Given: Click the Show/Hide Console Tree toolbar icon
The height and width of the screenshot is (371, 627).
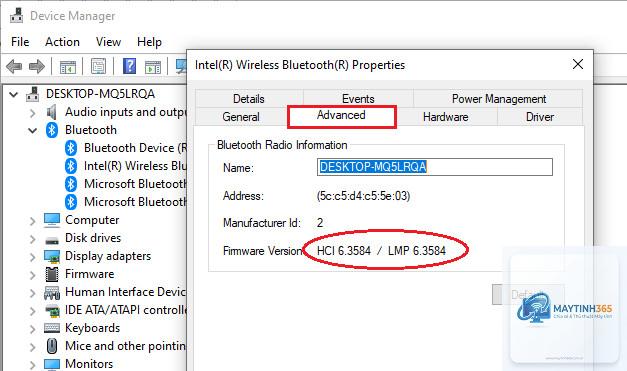Looking at the screenshot, I should point(68,66).
